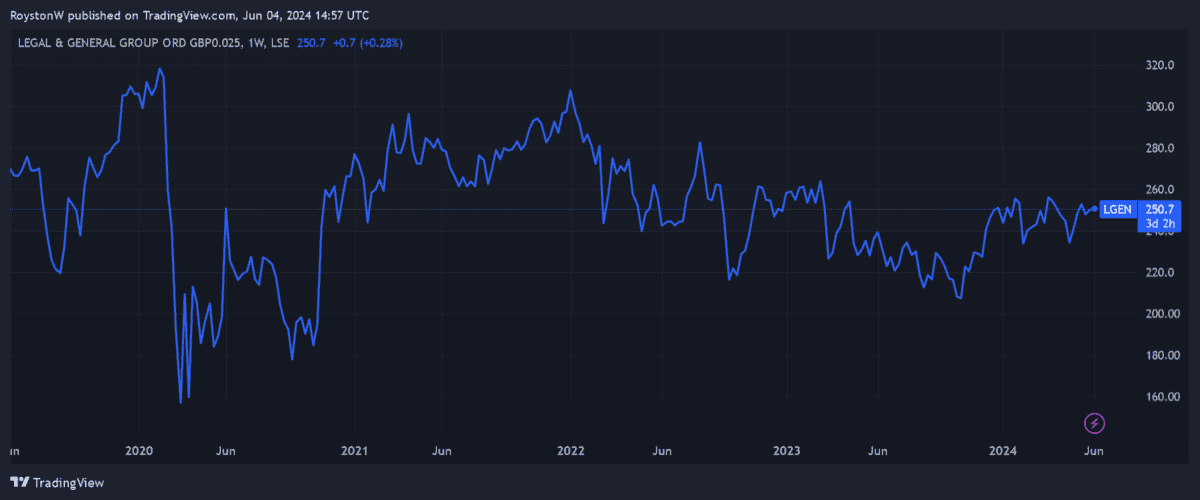This screenshot has width=1200, height=500.
Task: Select the 2022 label on time axis
Action: (x=571, y=452)
